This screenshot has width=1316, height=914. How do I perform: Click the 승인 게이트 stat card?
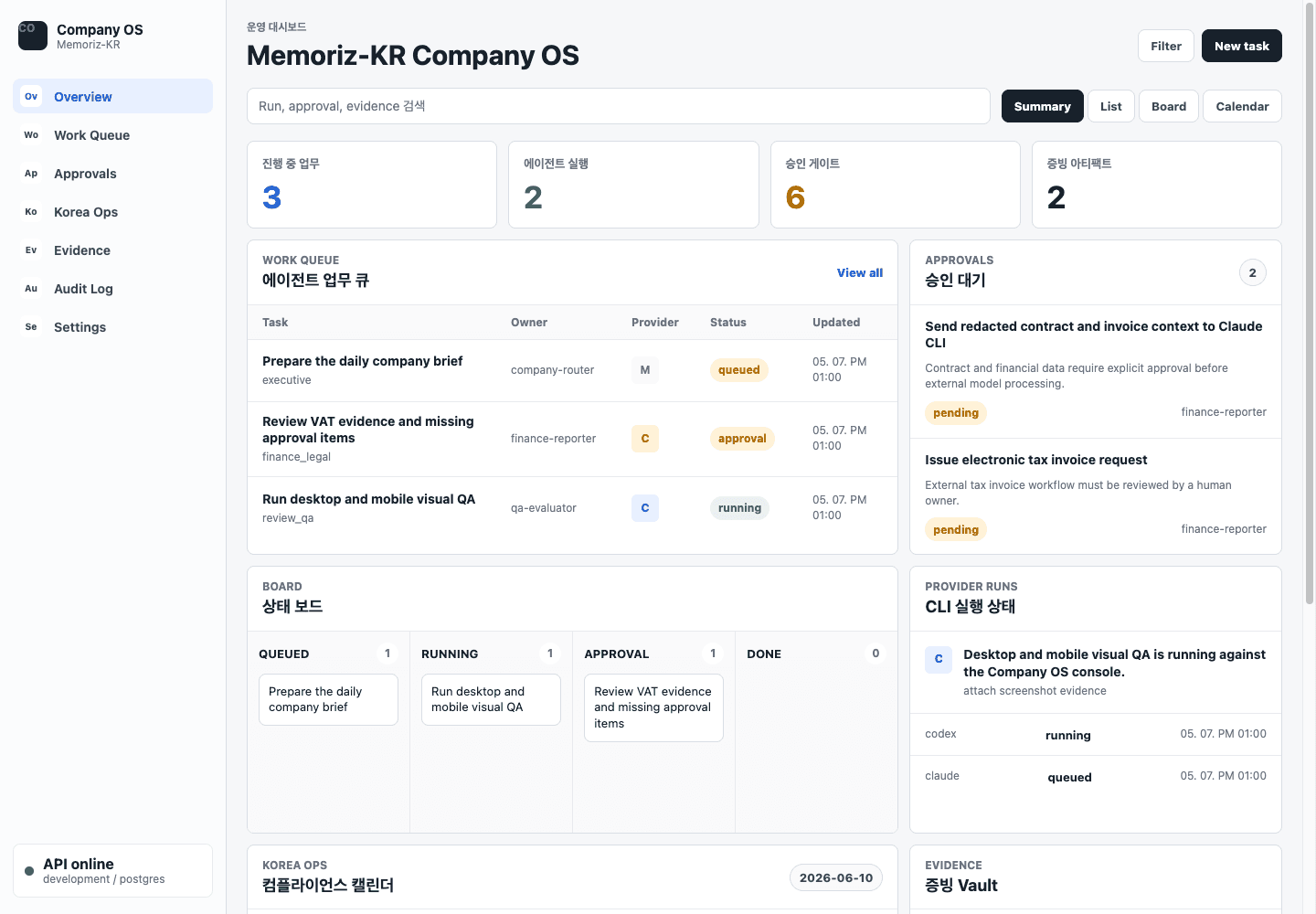pos(896,185)
